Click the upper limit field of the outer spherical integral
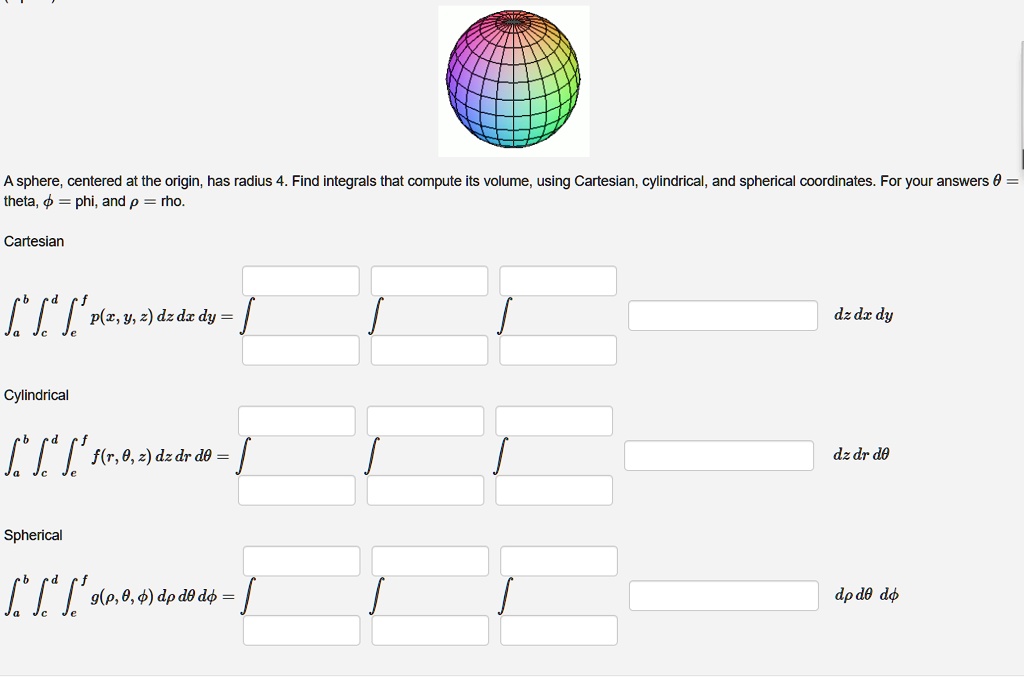This screenshot has width=1024, height=681. [301, 560]
